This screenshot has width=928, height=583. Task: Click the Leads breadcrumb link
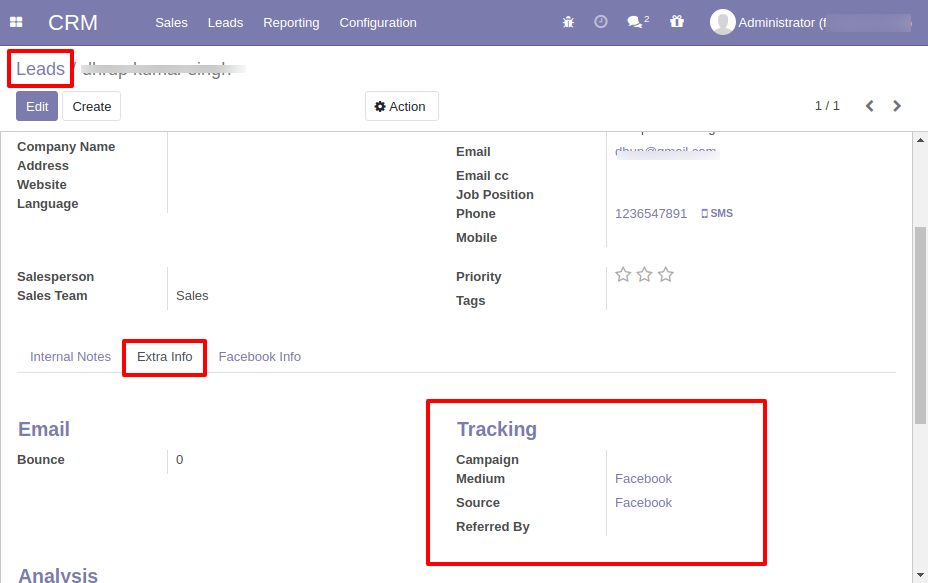[x=40, y=69]
